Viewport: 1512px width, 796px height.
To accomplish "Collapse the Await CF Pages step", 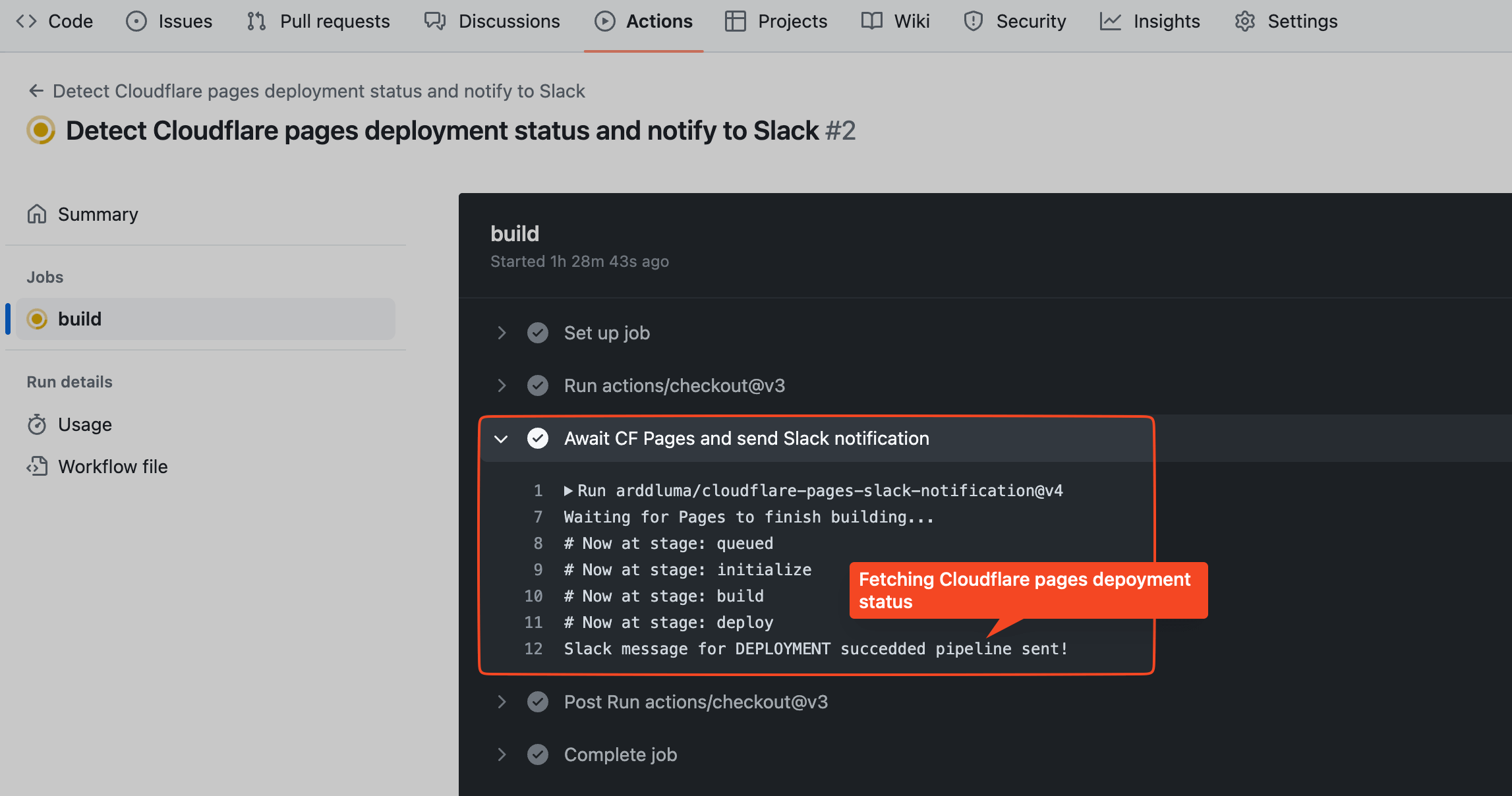I will pyautogui.click(x=502, y=439).
